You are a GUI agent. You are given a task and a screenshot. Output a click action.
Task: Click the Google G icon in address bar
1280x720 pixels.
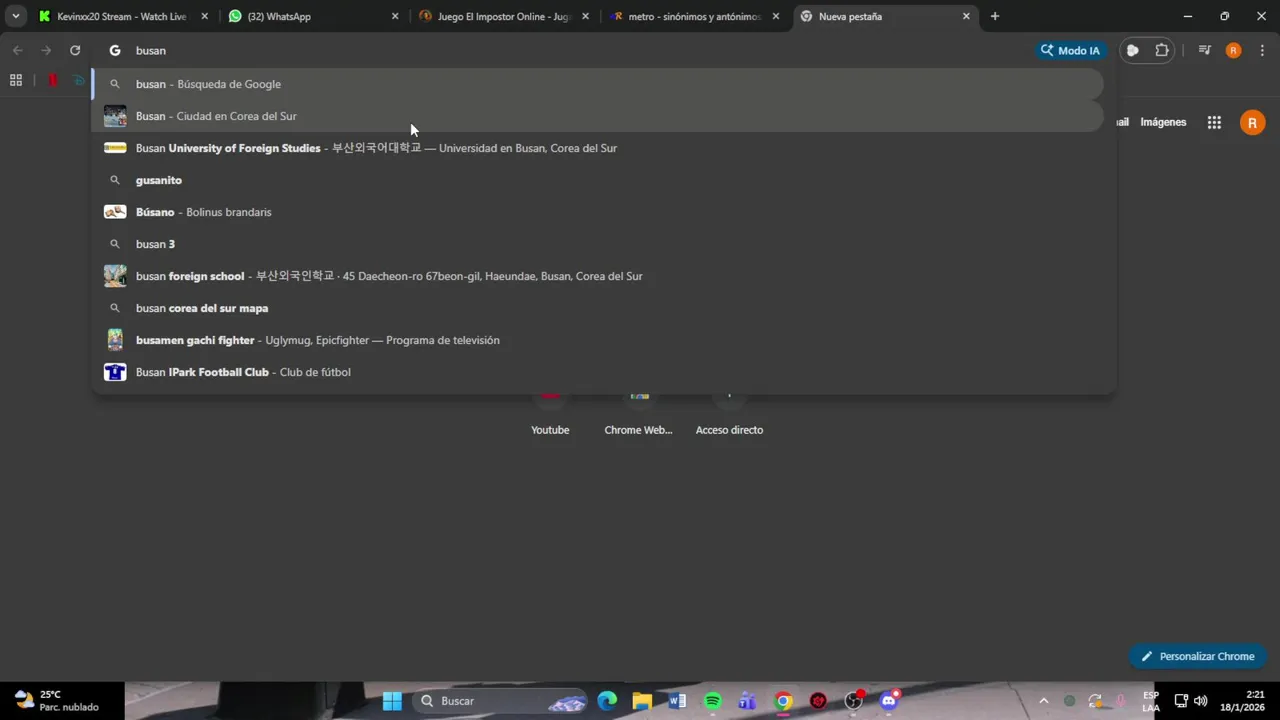point(115,50)
